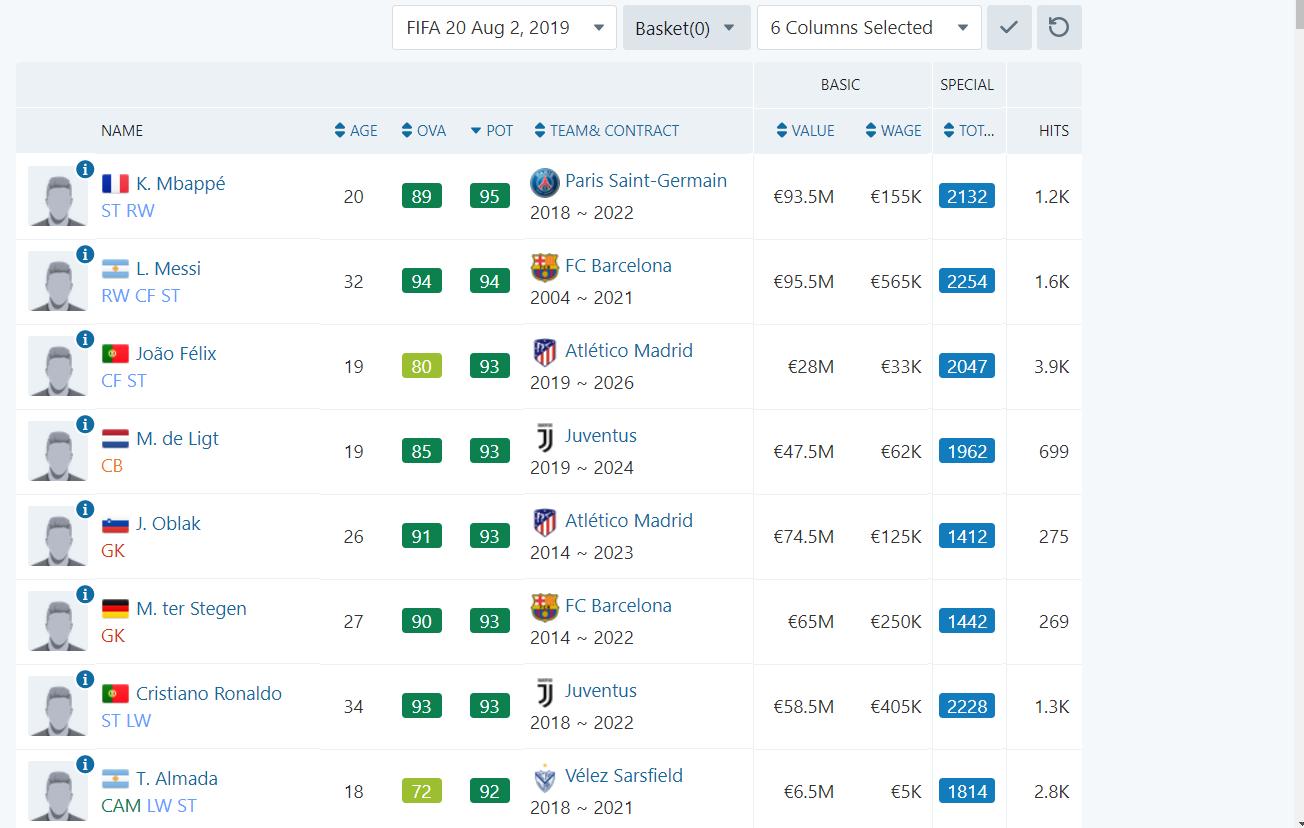Click the total stats 2254 badge
Image resolution: width=1304 pixels, height=828 pixels.
point(967,282)
